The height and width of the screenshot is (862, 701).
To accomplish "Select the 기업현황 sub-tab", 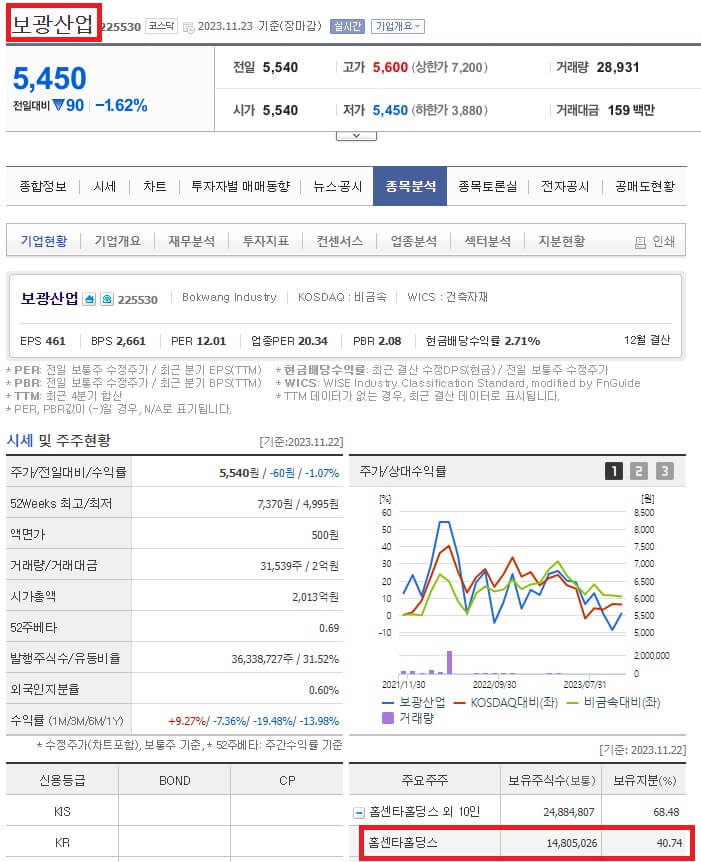I will [x=44, y=241].
